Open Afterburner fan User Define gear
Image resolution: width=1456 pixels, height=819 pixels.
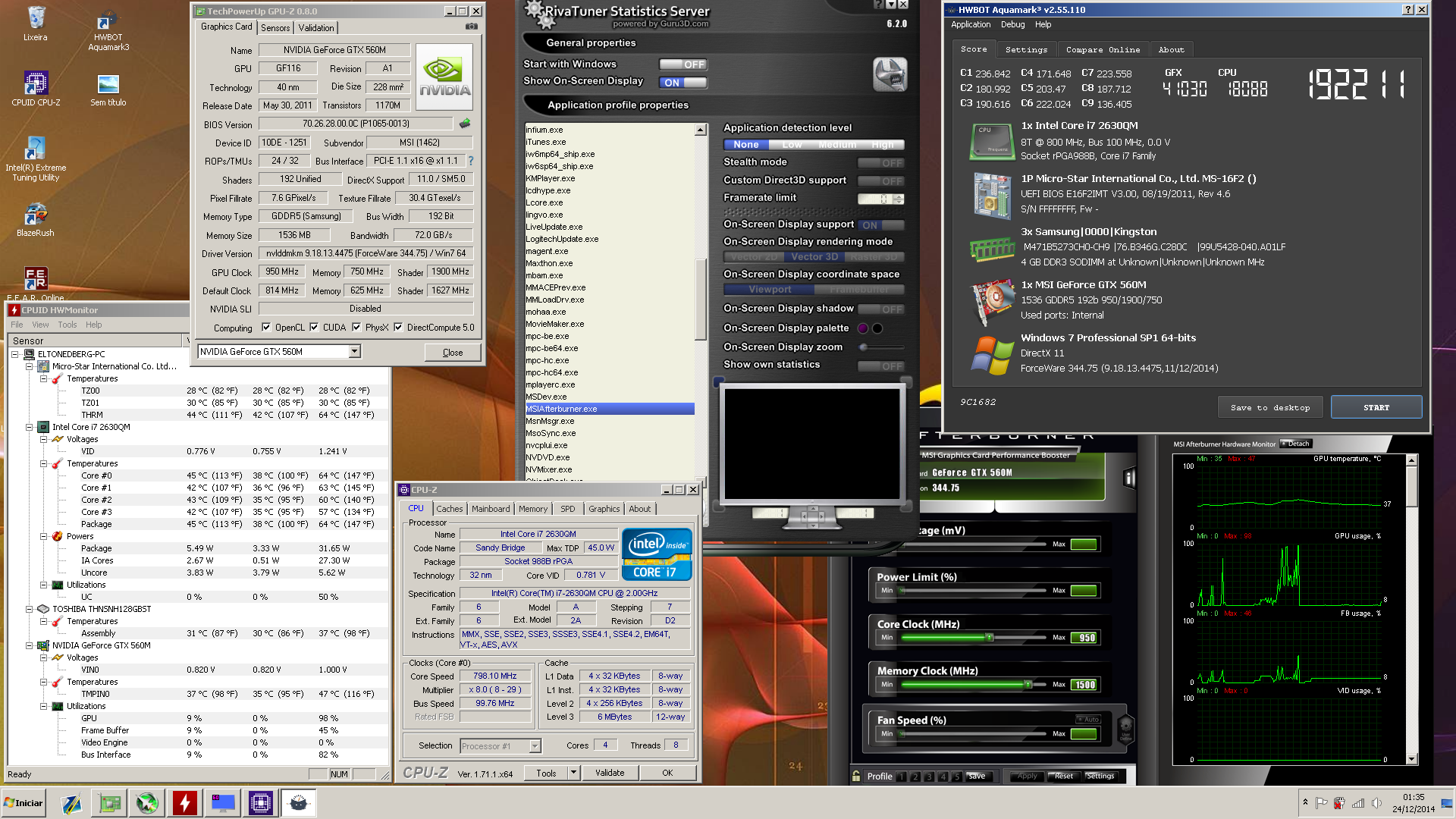(1126, 729)
